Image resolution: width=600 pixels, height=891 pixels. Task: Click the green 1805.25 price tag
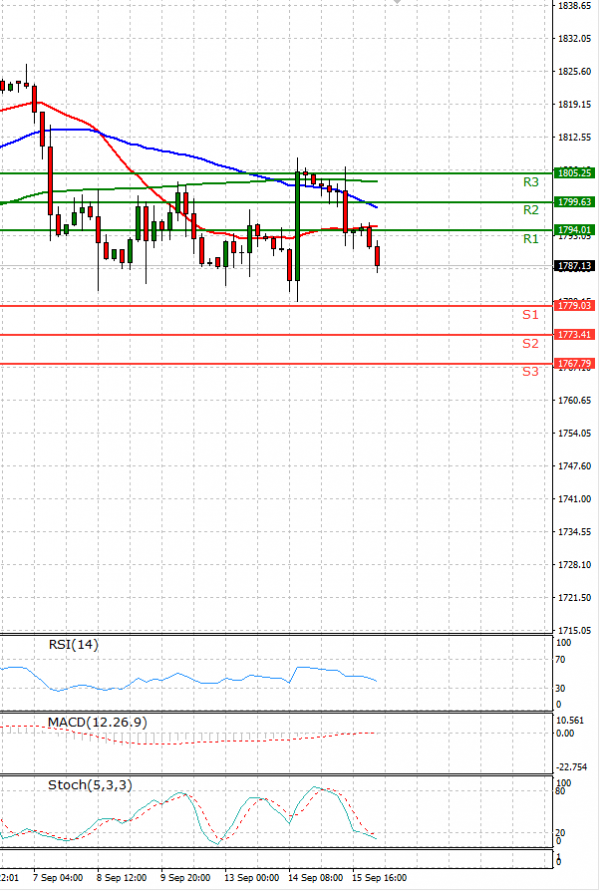574,173
